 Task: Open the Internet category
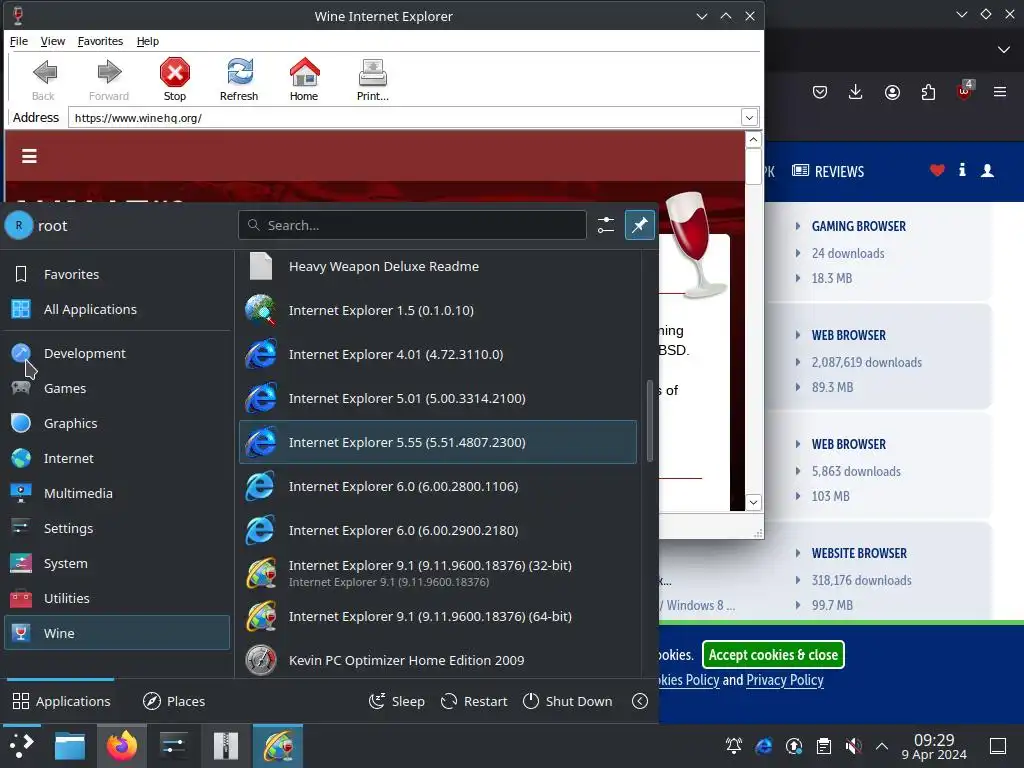[117, 458]
